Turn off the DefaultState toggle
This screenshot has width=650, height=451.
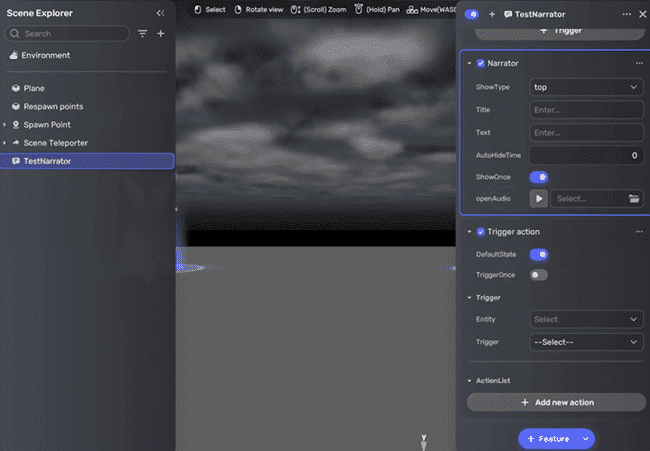538,254
